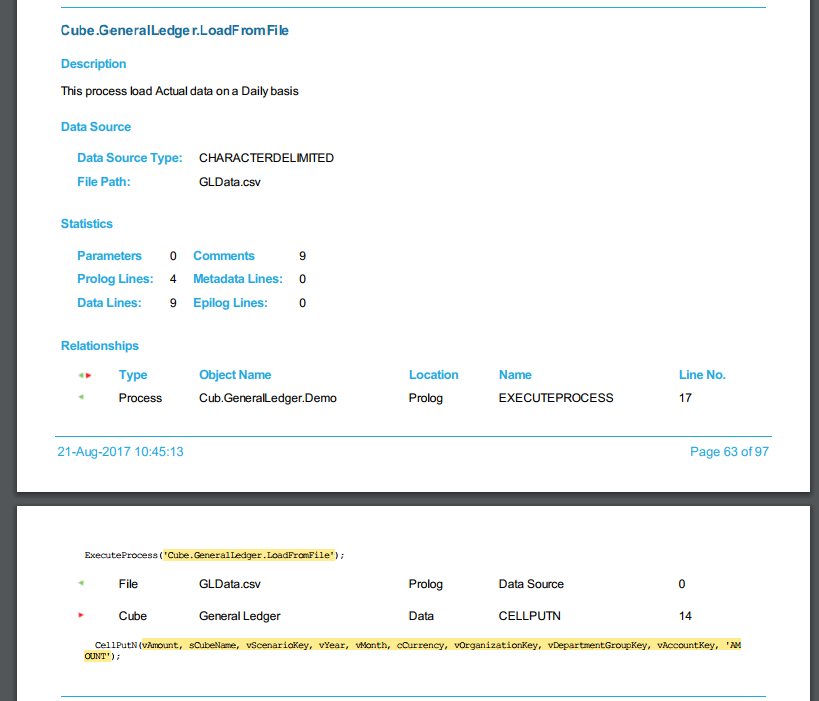Click green arrow icon beside File row
The height and width of the screenshot is (701, 819).
tap(81, 583)
